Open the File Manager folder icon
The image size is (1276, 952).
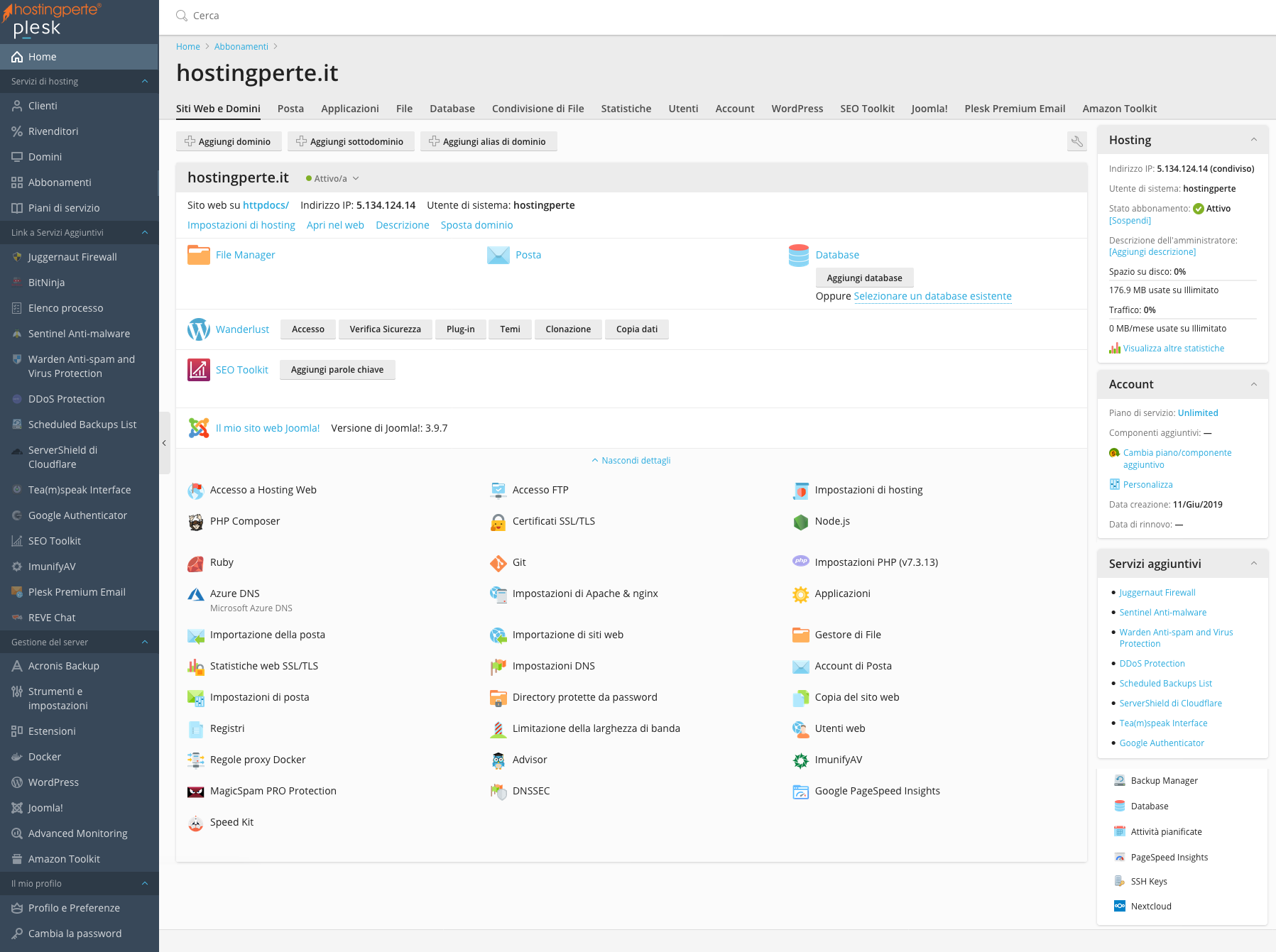tap(198, 255)
